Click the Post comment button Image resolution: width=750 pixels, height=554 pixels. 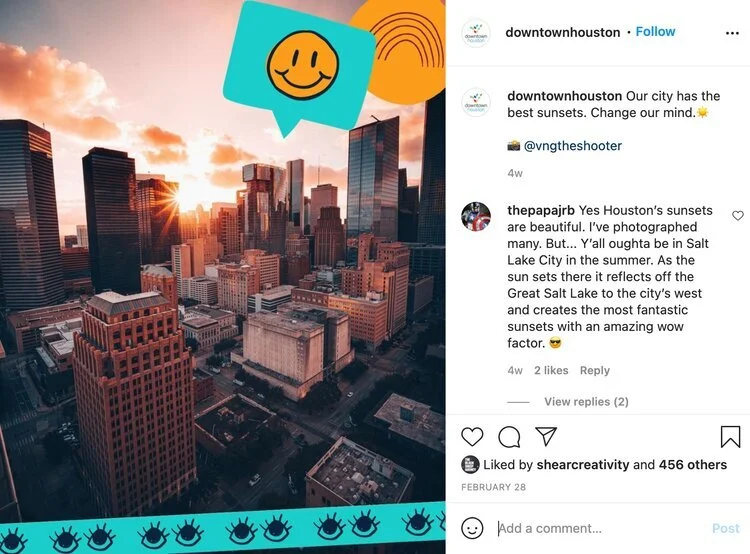click(726, 528)
